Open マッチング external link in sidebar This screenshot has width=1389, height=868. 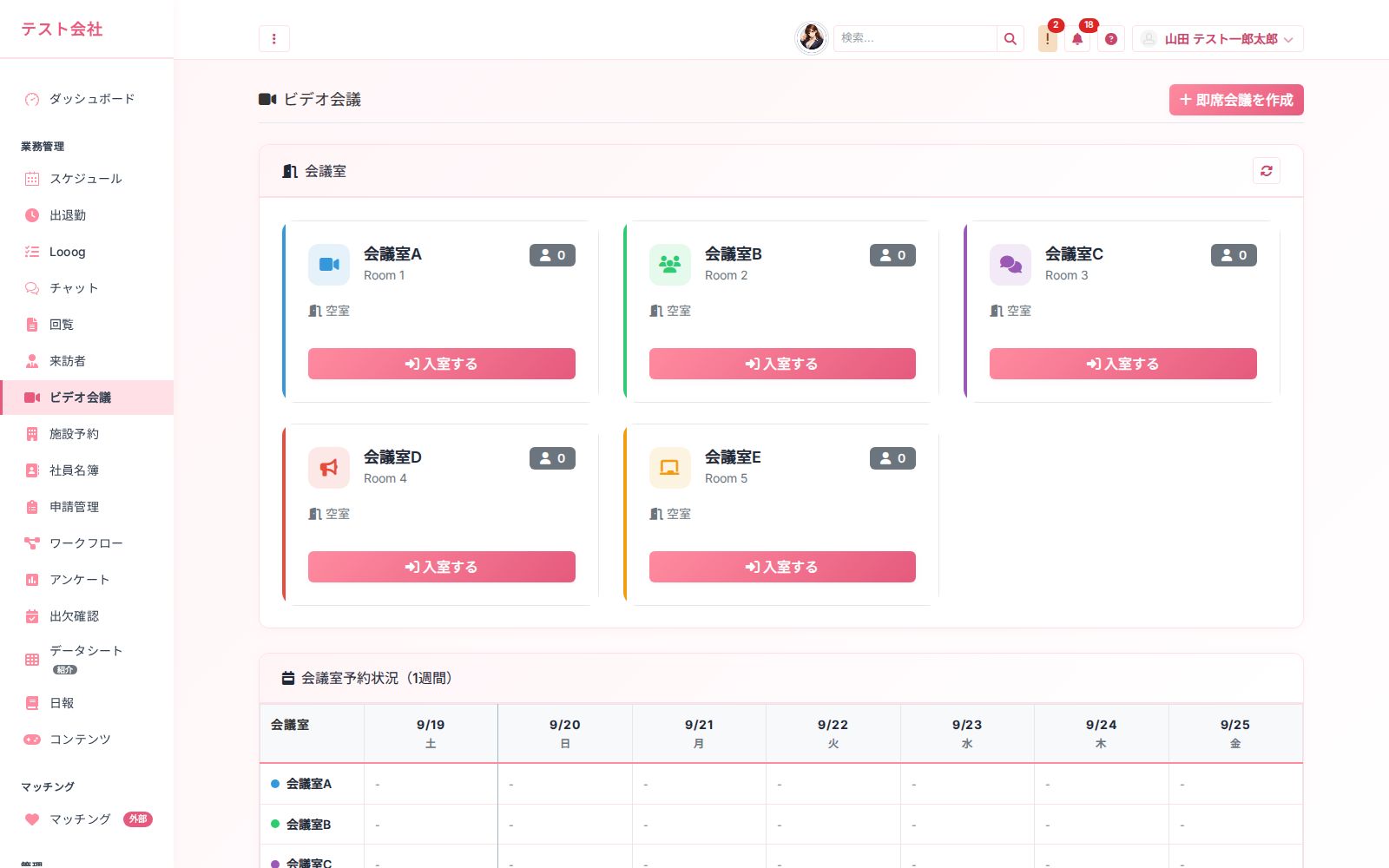87,819
